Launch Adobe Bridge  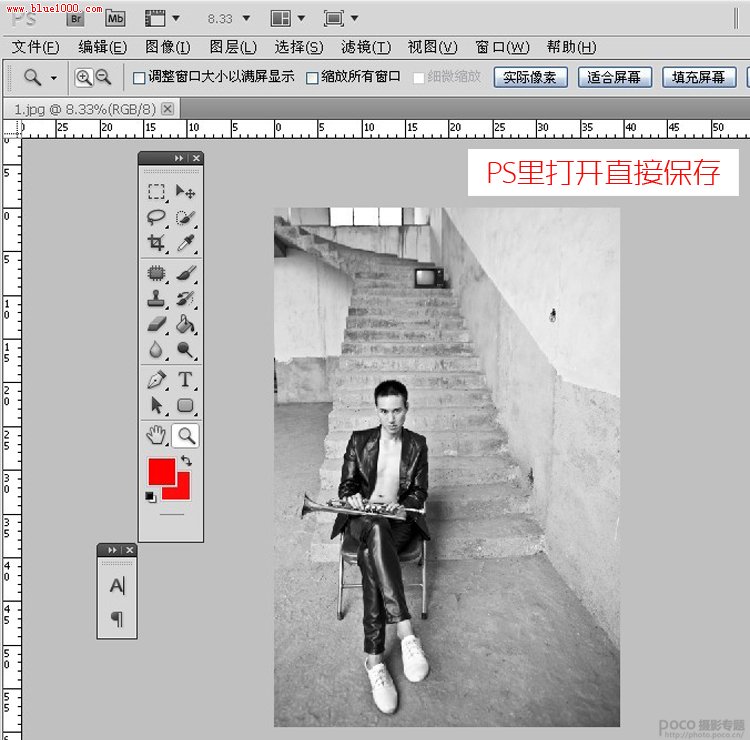pyautogui.click(x=76, y=19)
